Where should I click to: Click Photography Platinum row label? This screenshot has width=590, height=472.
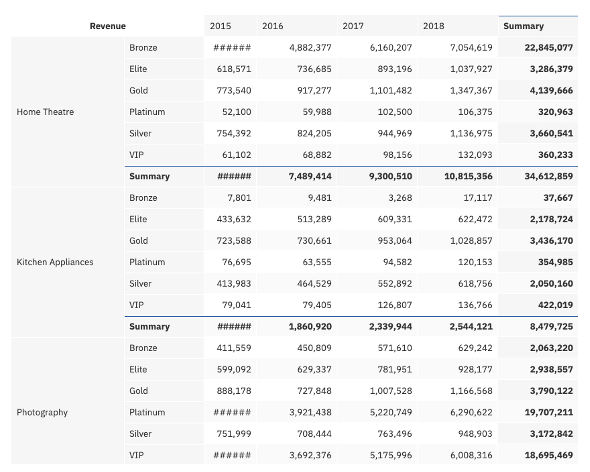(x=164, y=412)
